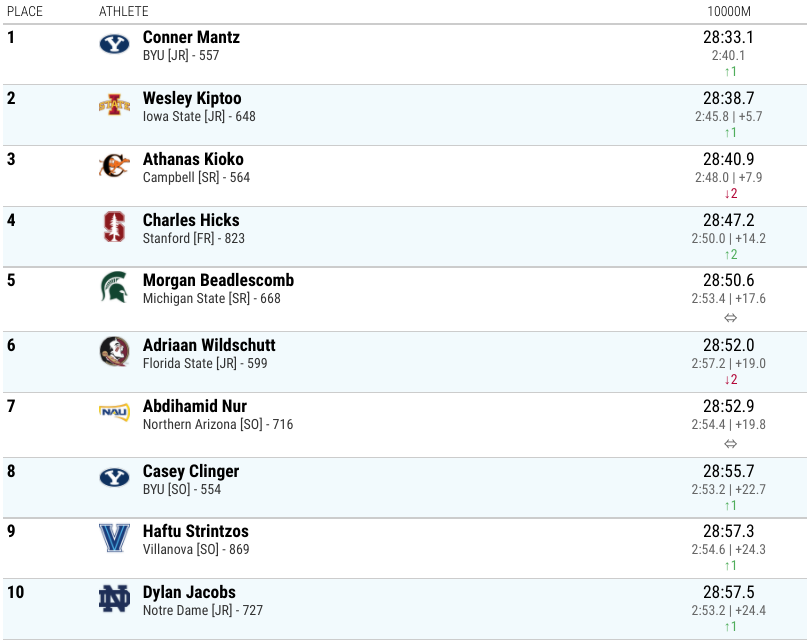Select the red down-2 indicator for Kioko
This screenshot has height=640, width=807.
(731, 193)
